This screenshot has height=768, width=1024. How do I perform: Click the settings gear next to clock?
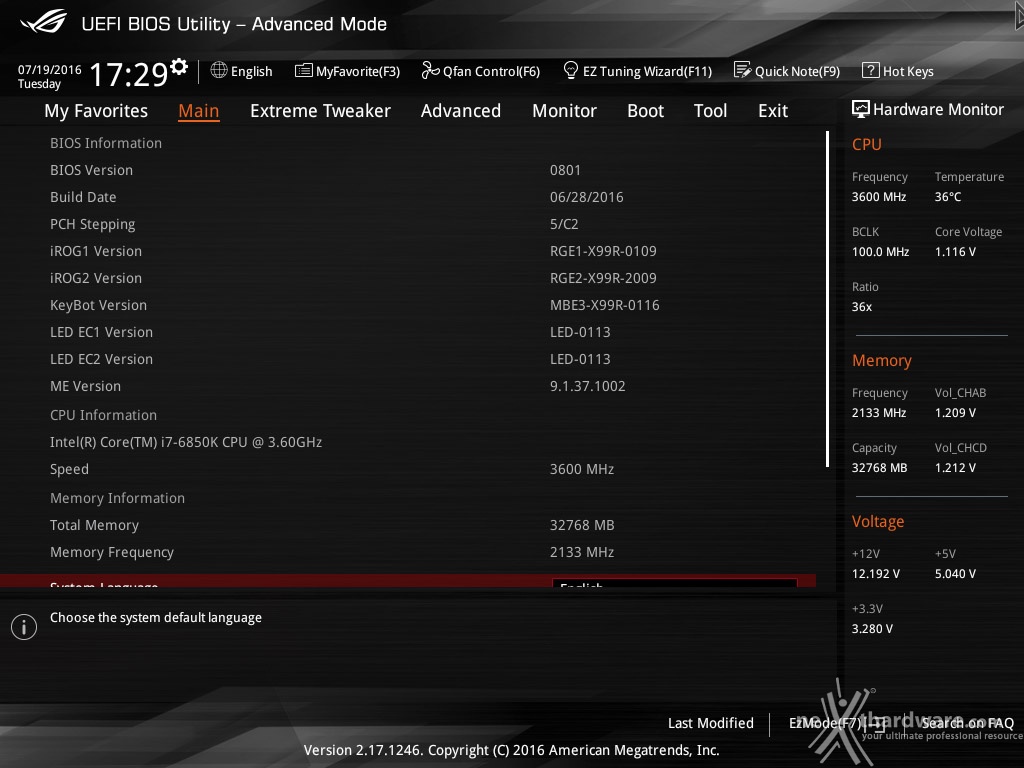pos(179,67)
